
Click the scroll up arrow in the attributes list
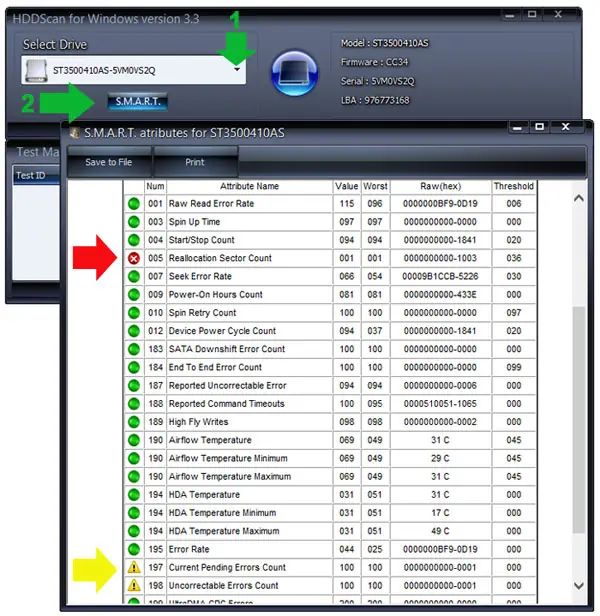point(578,198)
